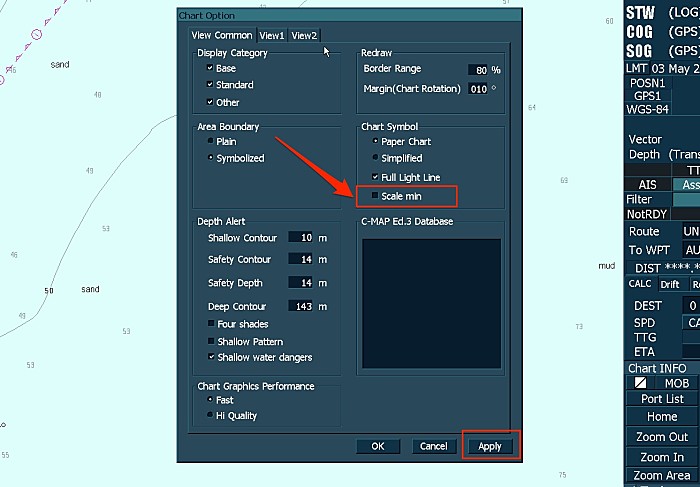The width and height of the screenshot is (700, 487).
Task: Enable the Scale min checkbox
Action: pos(376,196)
